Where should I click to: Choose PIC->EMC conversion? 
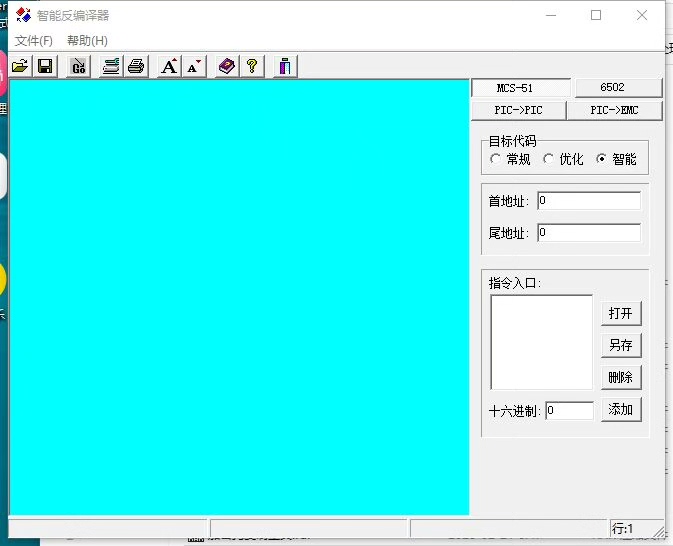click(614, 110)
